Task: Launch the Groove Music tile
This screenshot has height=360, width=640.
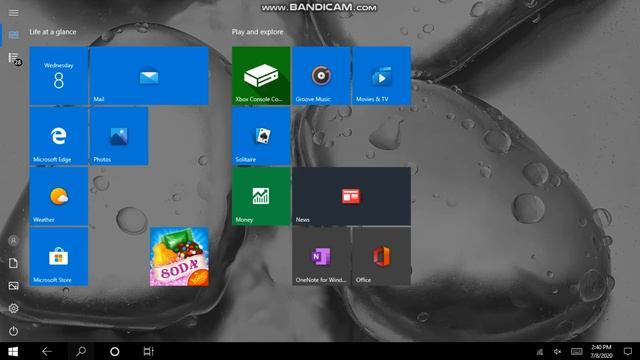Action: pos(321,76)
